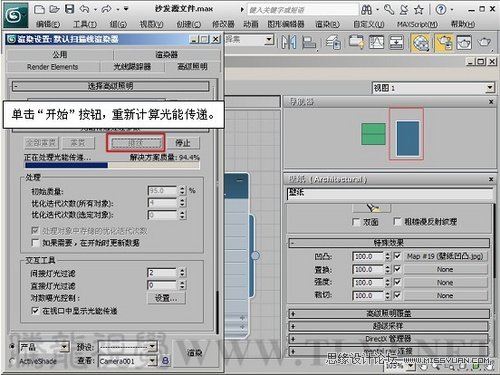Viewport: 500px width, 375px height.
Task: Collapse the 选择高级照明 rollout
Action: [x=110, y=86]
